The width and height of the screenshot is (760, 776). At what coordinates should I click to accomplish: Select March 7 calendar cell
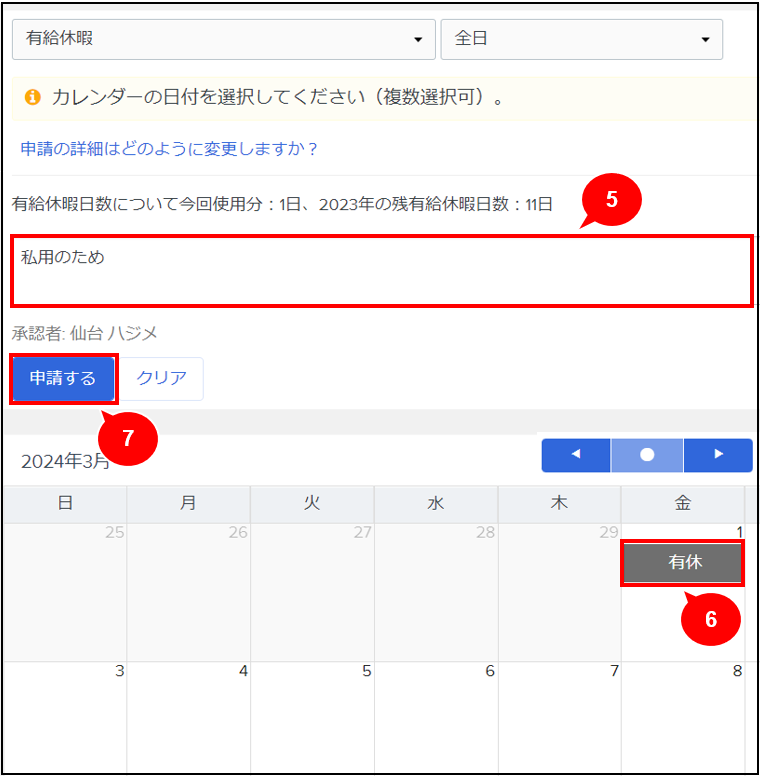559,715
